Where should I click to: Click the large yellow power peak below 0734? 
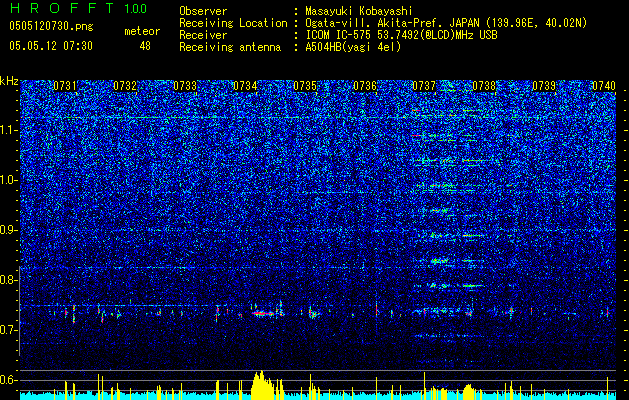262,385
